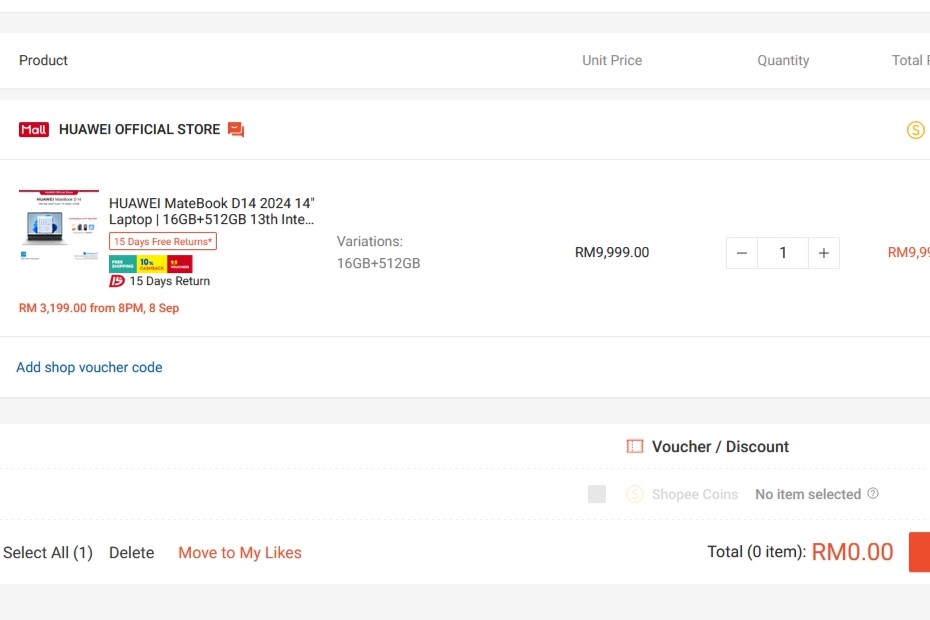Open chat with HUAWEI OFFICIAL STORE
The image size is (930, 620).
pos(236,129)
